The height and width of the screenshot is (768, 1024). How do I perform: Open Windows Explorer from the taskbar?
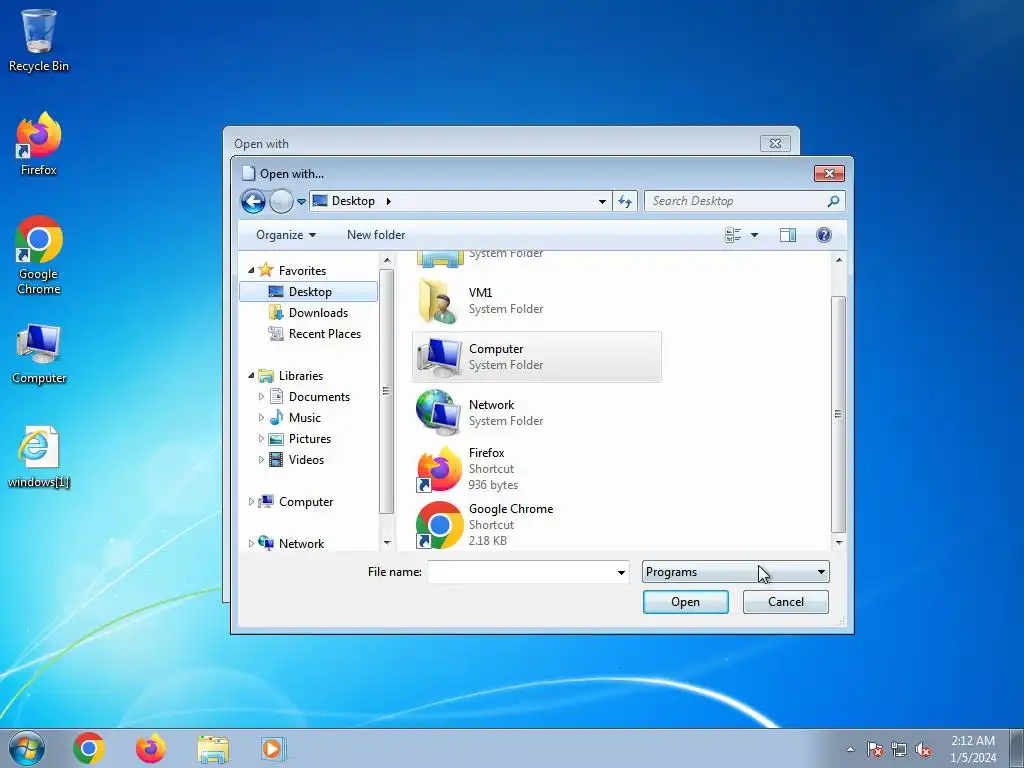[x=213, y=749]
